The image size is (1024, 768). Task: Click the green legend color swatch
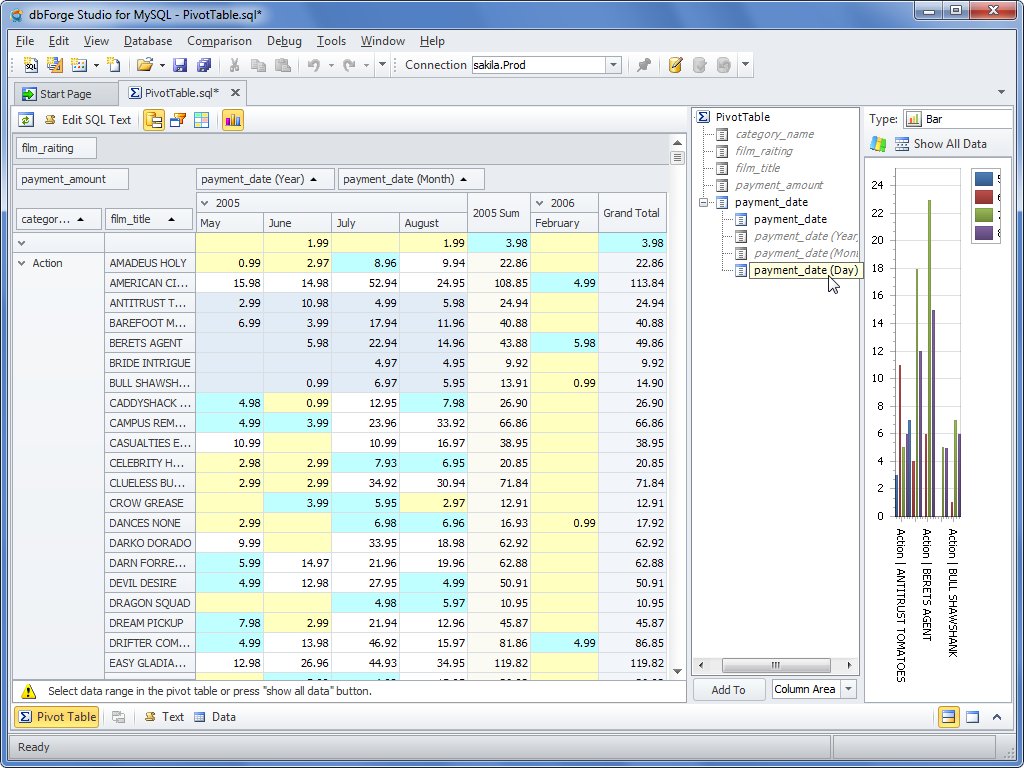[984, 215]
